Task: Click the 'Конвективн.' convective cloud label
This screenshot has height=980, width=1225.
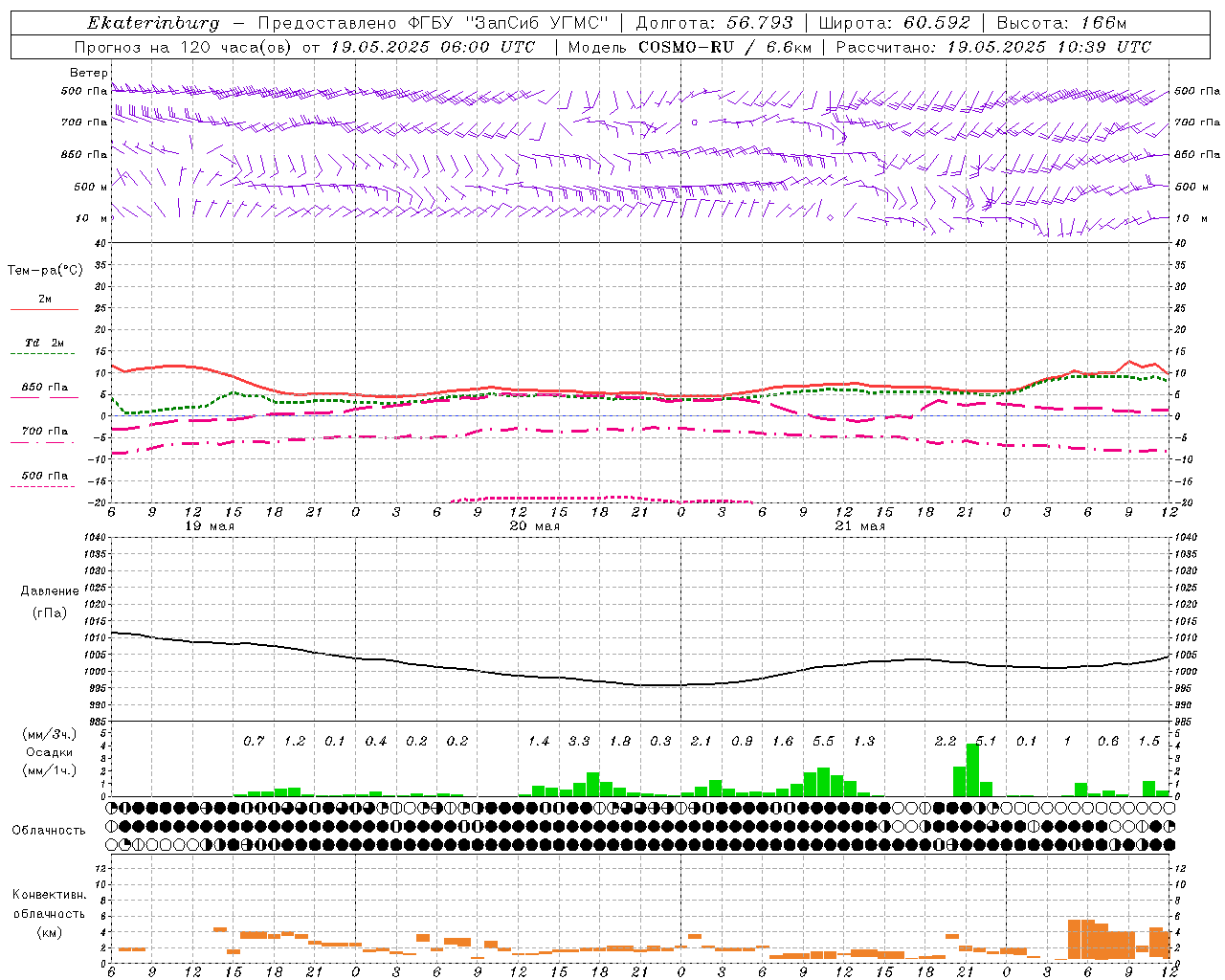Action: (x=49, y=895)
